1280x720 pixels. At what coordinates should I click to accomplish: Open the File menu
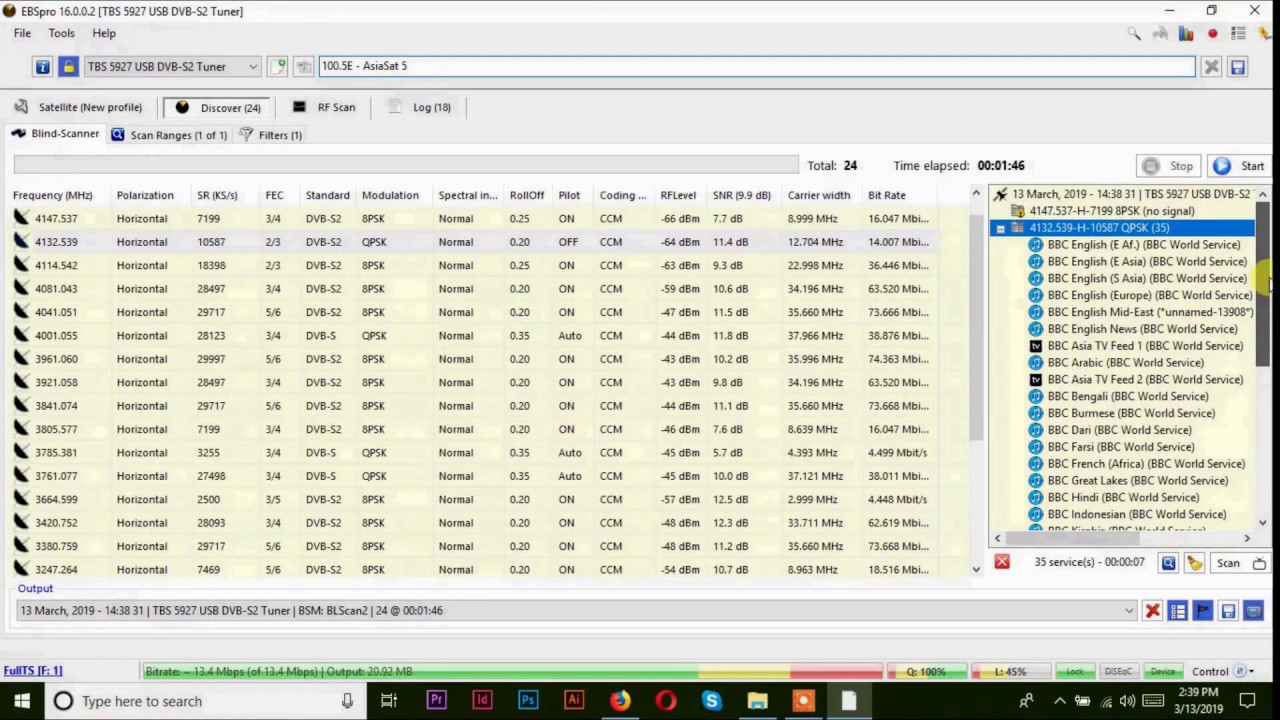(x=22, y=33)
